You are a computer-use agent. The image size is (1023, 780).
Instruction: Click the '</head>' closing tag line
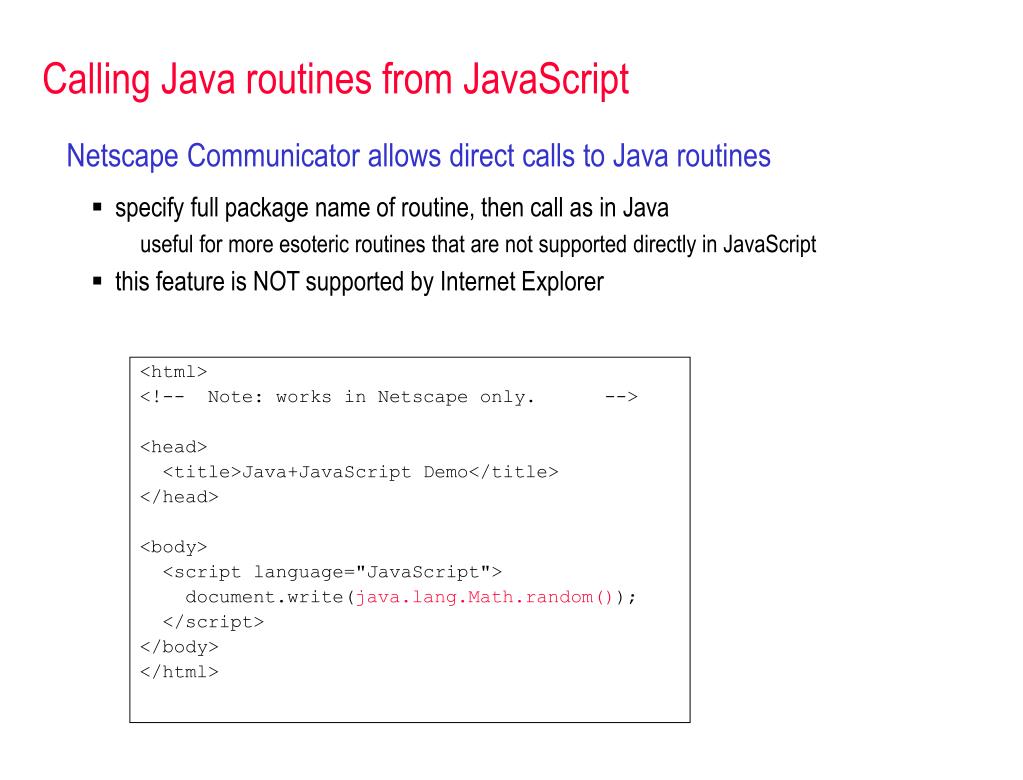pyautogui.click(x=179, y=497)
